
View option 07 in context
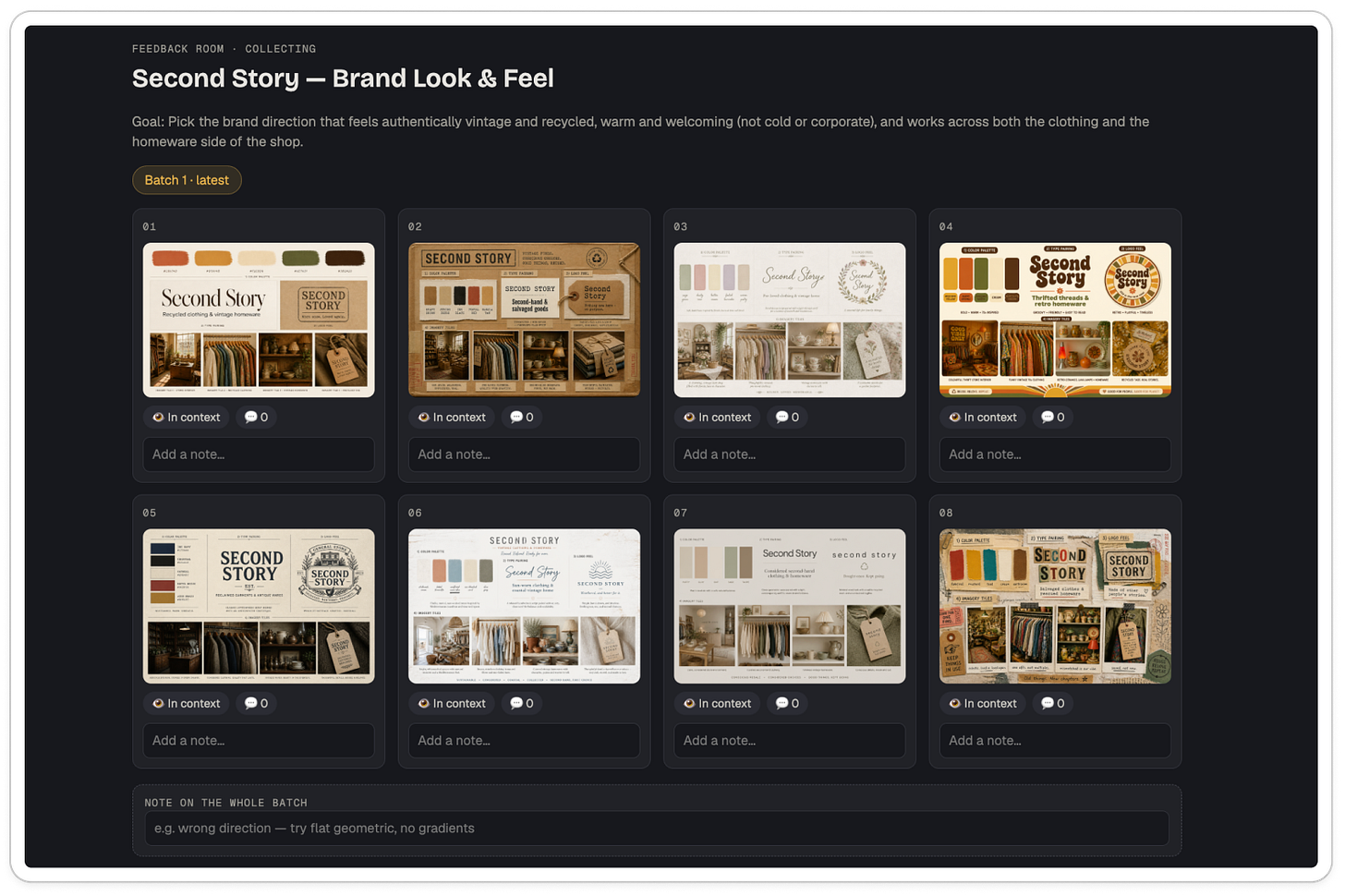718,704
